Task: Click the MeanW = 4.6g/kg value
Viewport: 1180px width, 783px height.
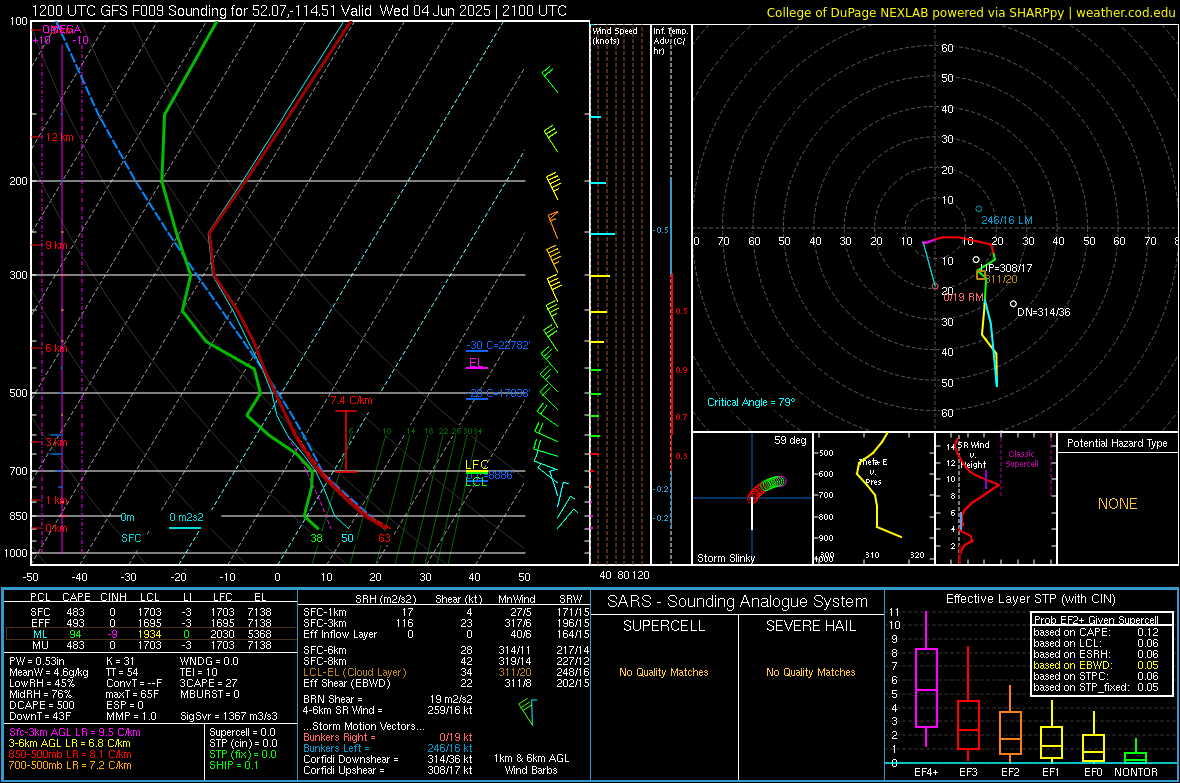Action: (49, 672)
